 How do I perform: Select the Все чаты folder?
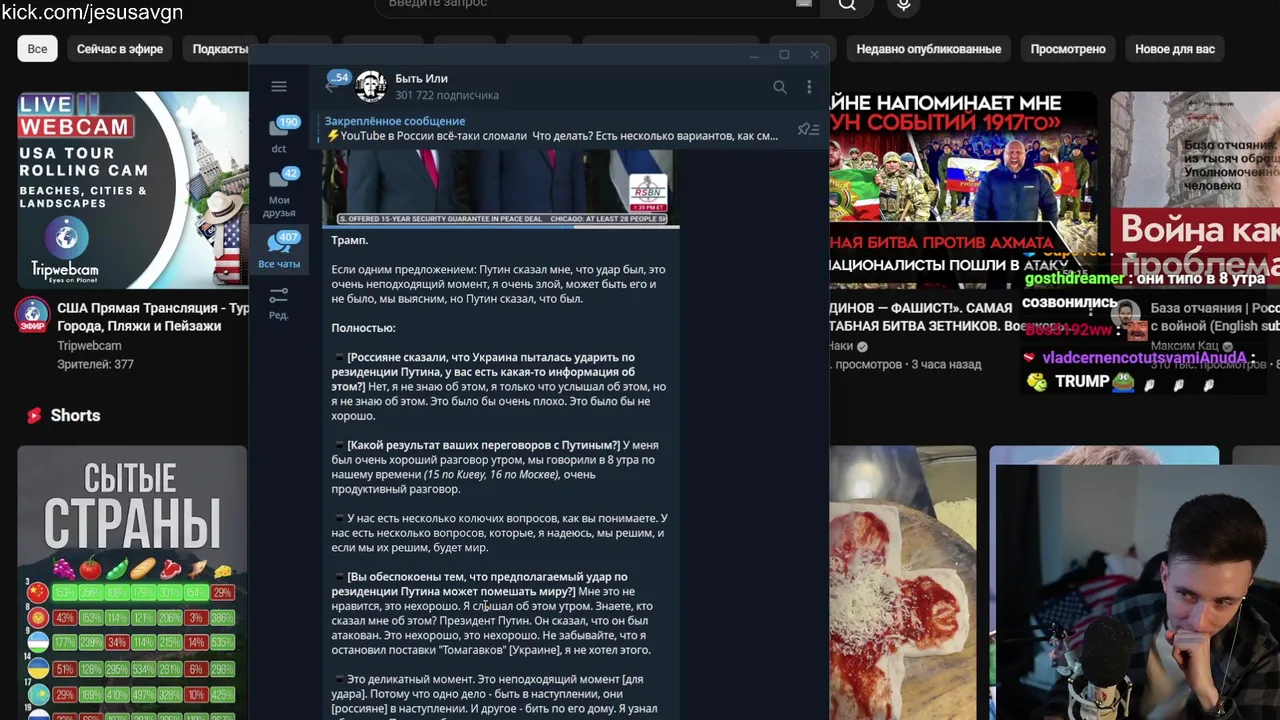coord(279,250)
